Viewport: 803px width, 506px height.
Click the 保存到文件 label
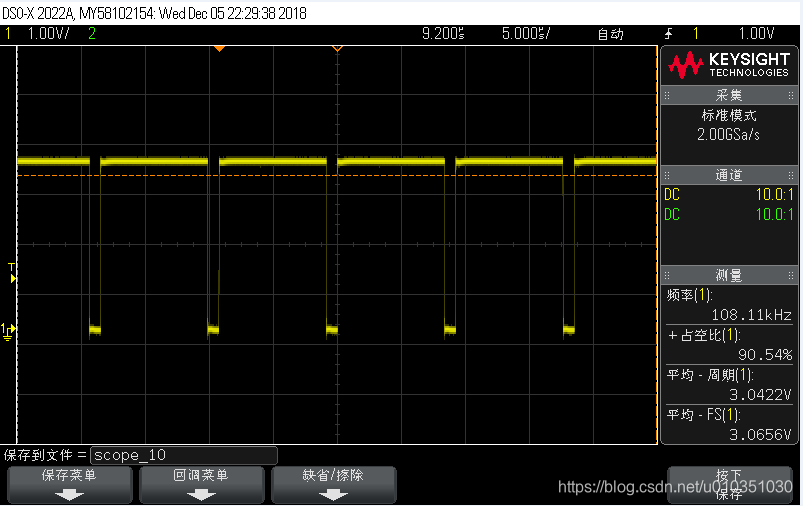click(x=38, y=455)
